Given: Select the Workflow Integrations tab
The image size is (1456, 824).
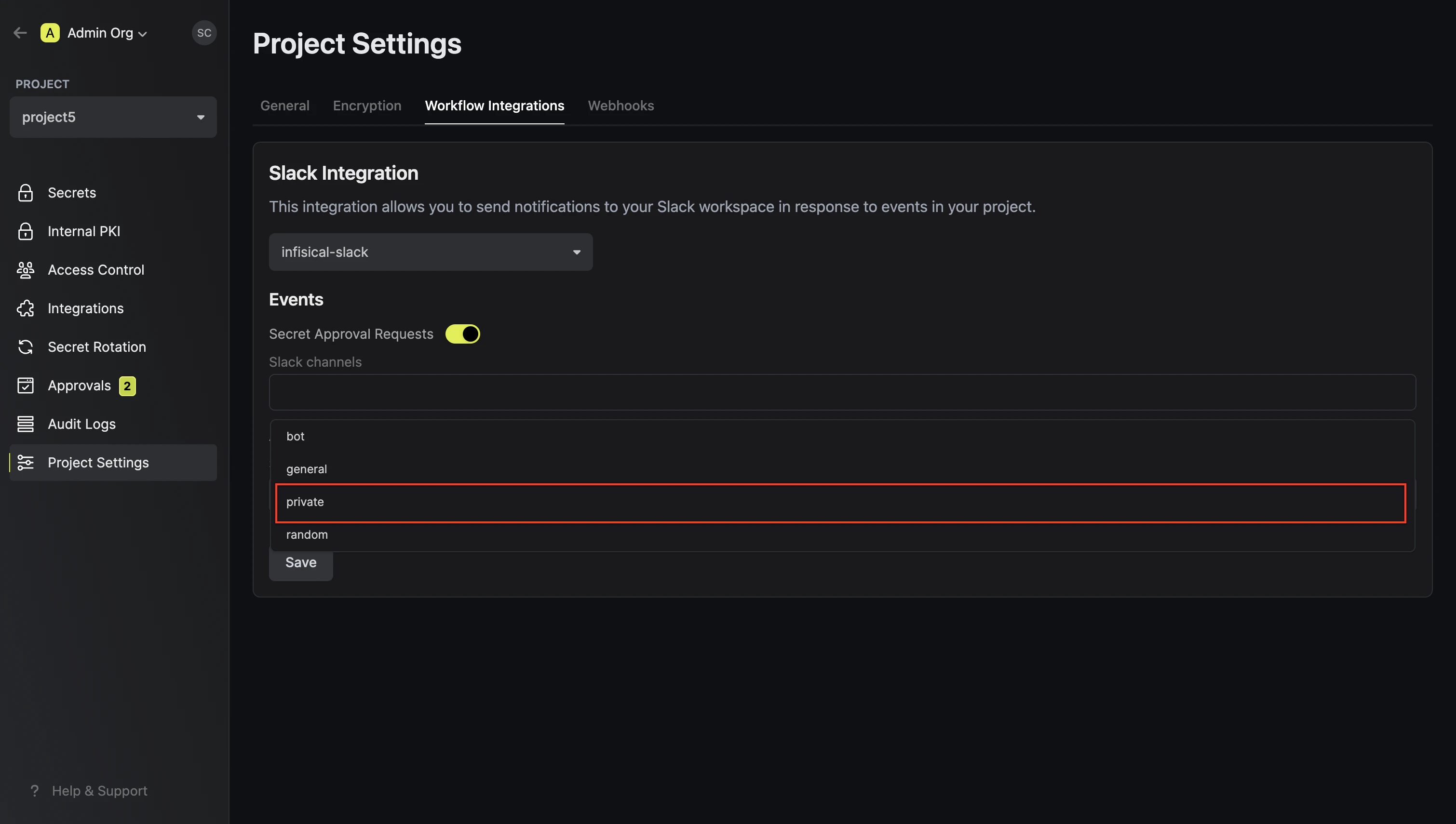Looking at the screenshot, I should 494,106.
